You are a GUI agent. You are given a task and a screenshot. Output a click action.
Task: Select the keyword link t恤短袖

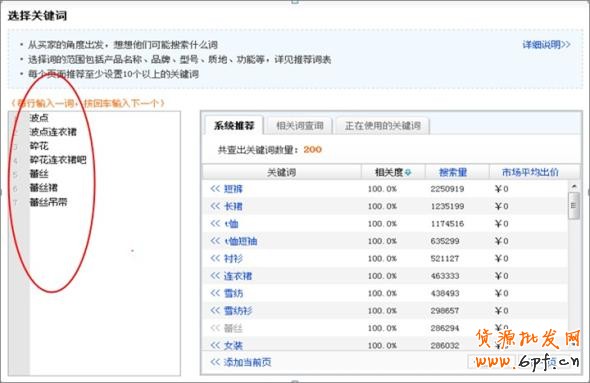point(240,241)
